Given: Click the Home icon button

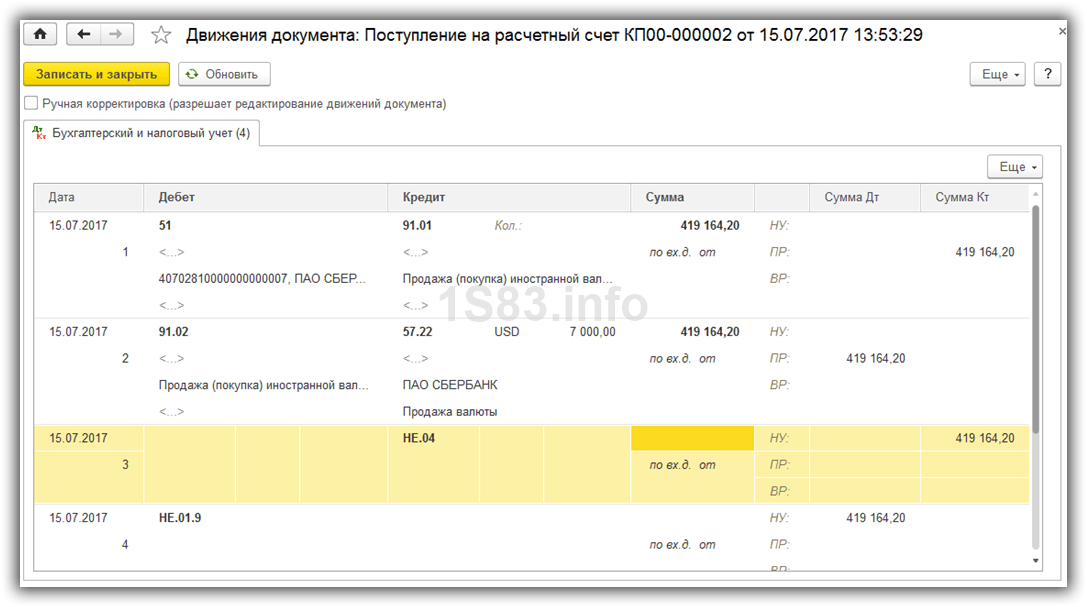Looking at the screenshot, I should click(40, 34).
